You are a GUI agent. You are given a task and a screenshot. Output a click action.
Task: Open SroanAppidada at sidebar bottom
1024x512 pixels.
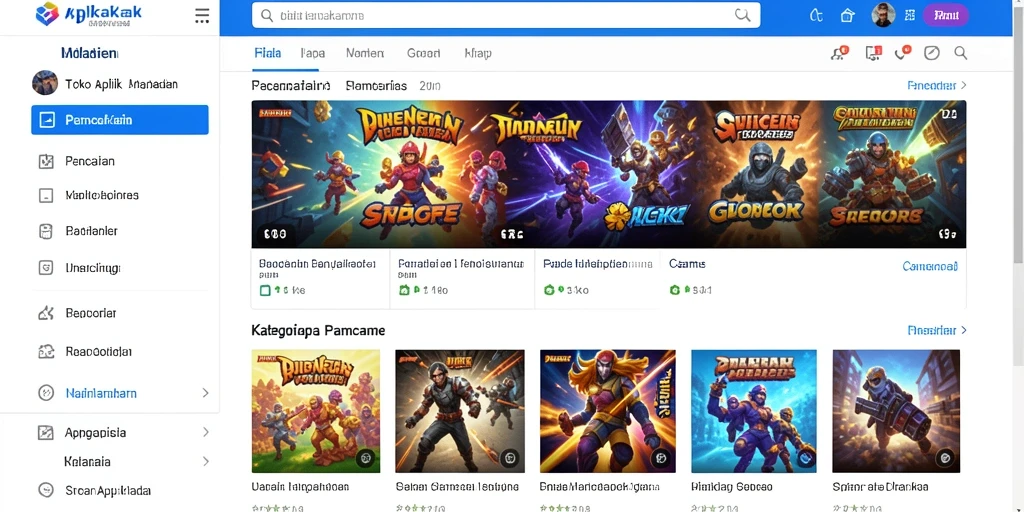95,490
